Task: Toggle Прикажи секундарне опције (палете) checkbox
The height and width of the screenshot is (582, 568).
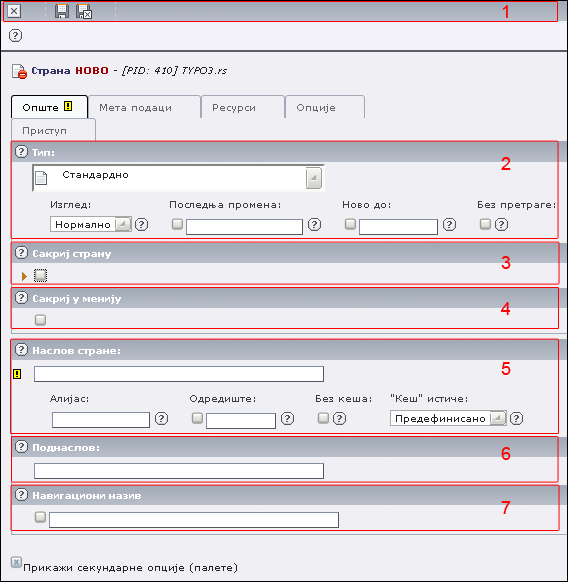Action: (16, 562)
